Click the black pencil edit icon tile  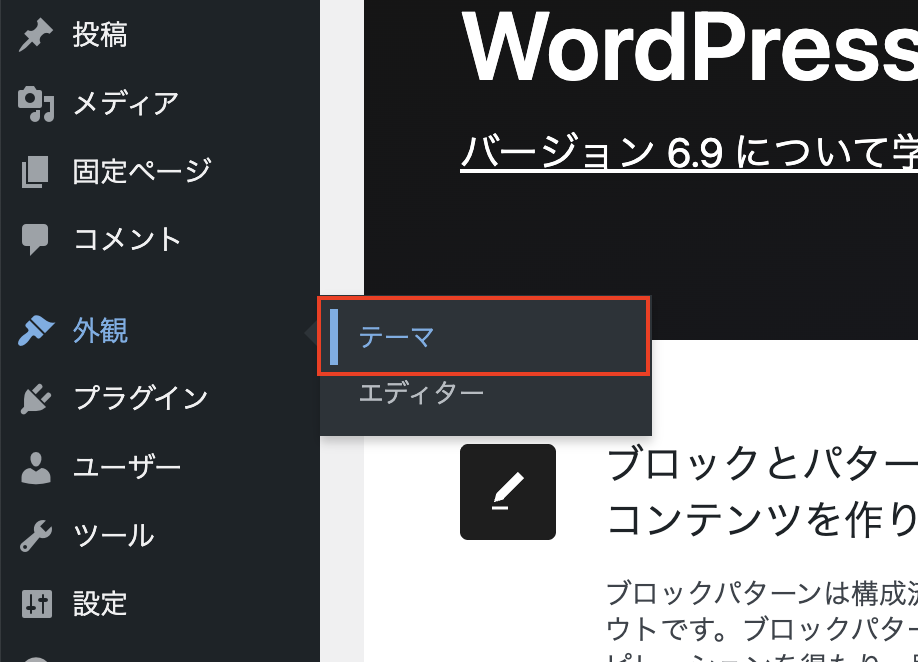[x=507, y=492]
